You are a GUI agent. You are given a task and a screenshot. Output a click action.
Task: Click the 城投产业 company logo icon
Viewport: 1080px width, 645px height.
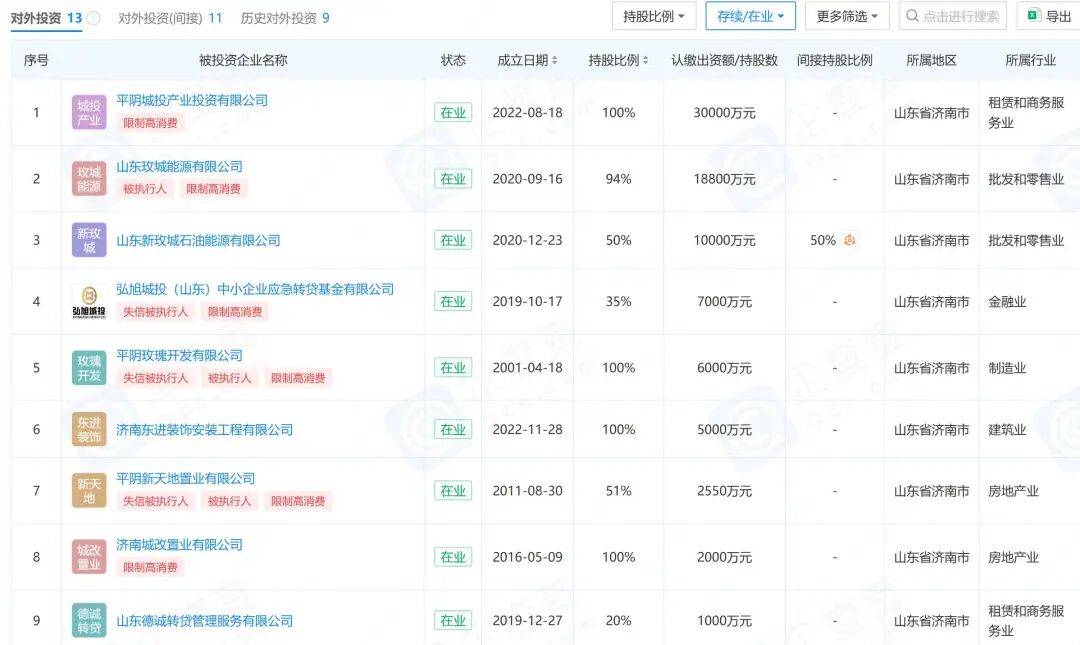click(x=89, y=112)
